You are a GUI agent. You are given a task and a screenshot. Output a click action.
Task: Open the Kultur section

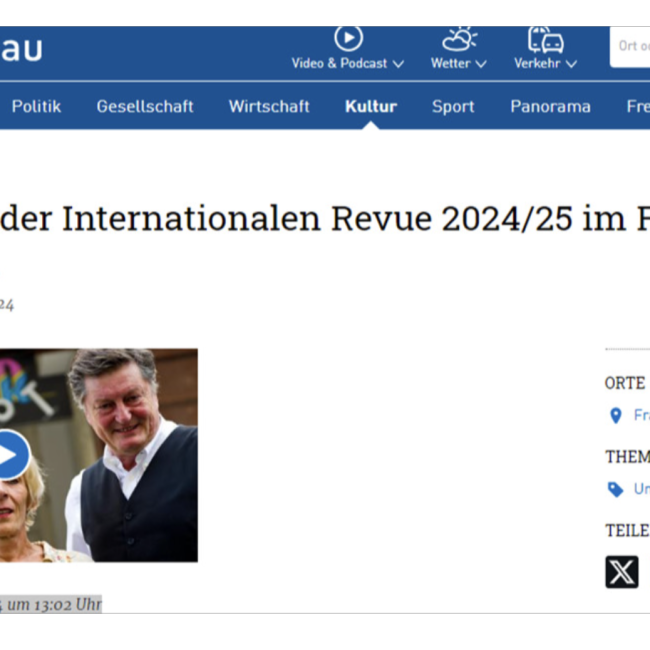(x=371, y=106)
